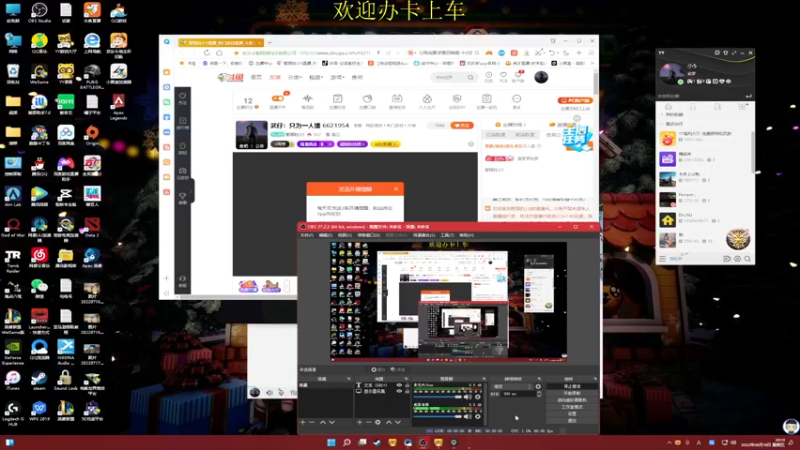Screen dimensions: 800x450
Task: Open the scene transition type dropdown in OBS
Action: tap(511, 387)
